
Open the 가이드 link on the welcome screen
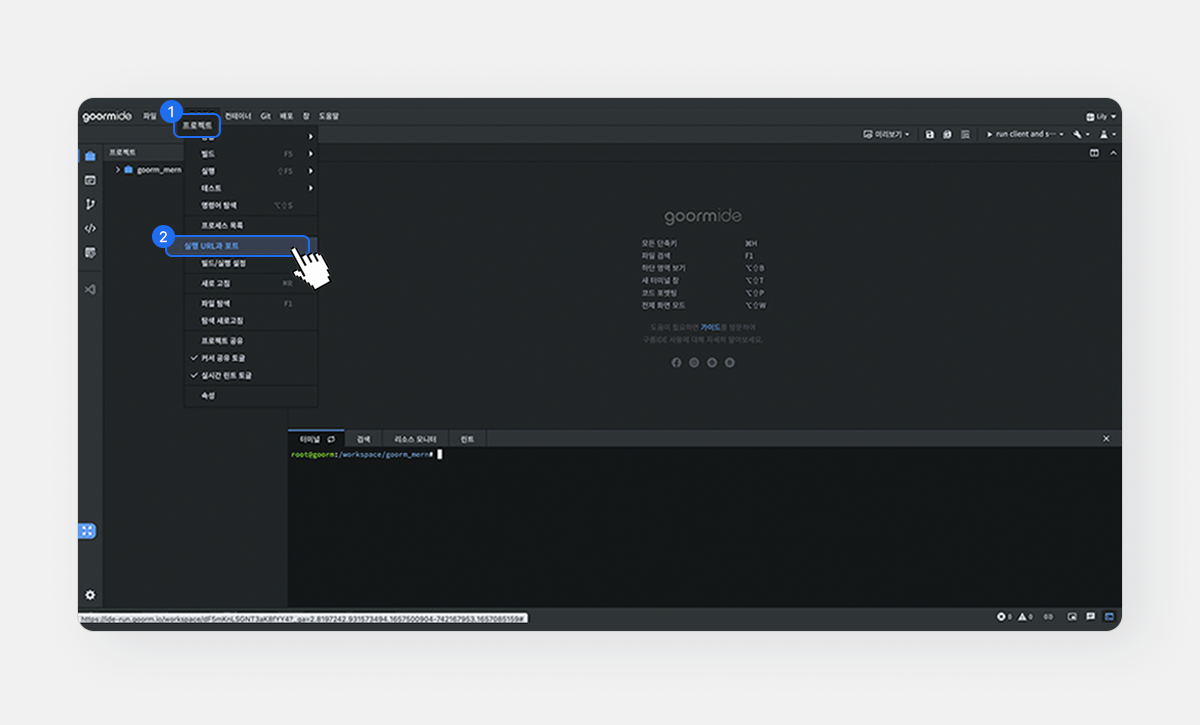pyautogui.click(x=711, y=327)
